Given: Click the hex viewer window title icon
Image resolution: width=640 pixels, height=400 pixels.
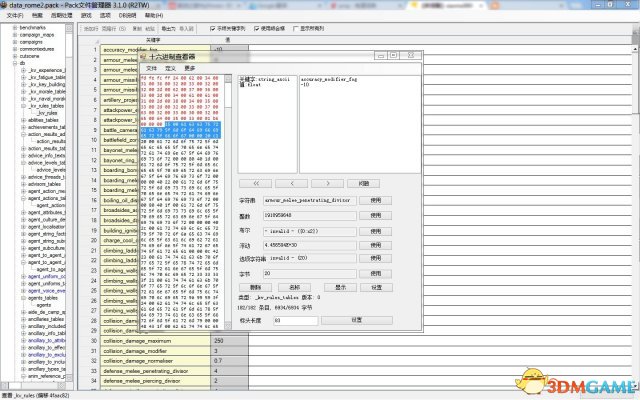Looking at the screenshot, I should click(x=145, y=56).
